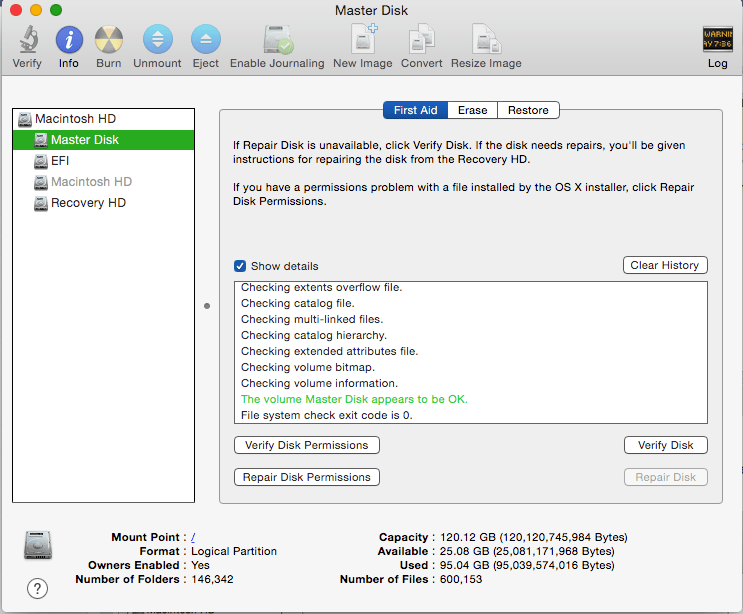Click the Recovery HD disk icon
743x614 pixels.
tap(41, 203)
